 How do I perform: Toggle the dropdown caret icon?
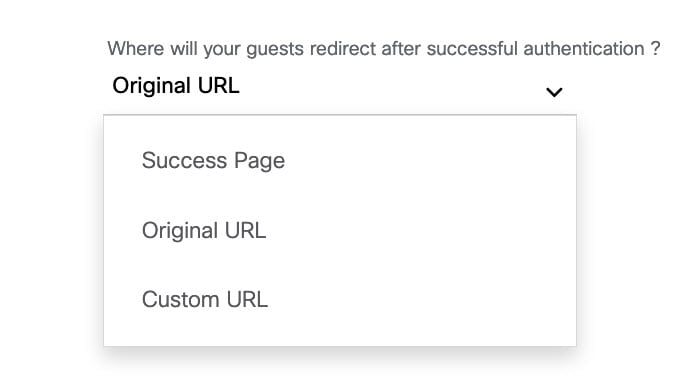pyautogui.click(x=554, y=92)
